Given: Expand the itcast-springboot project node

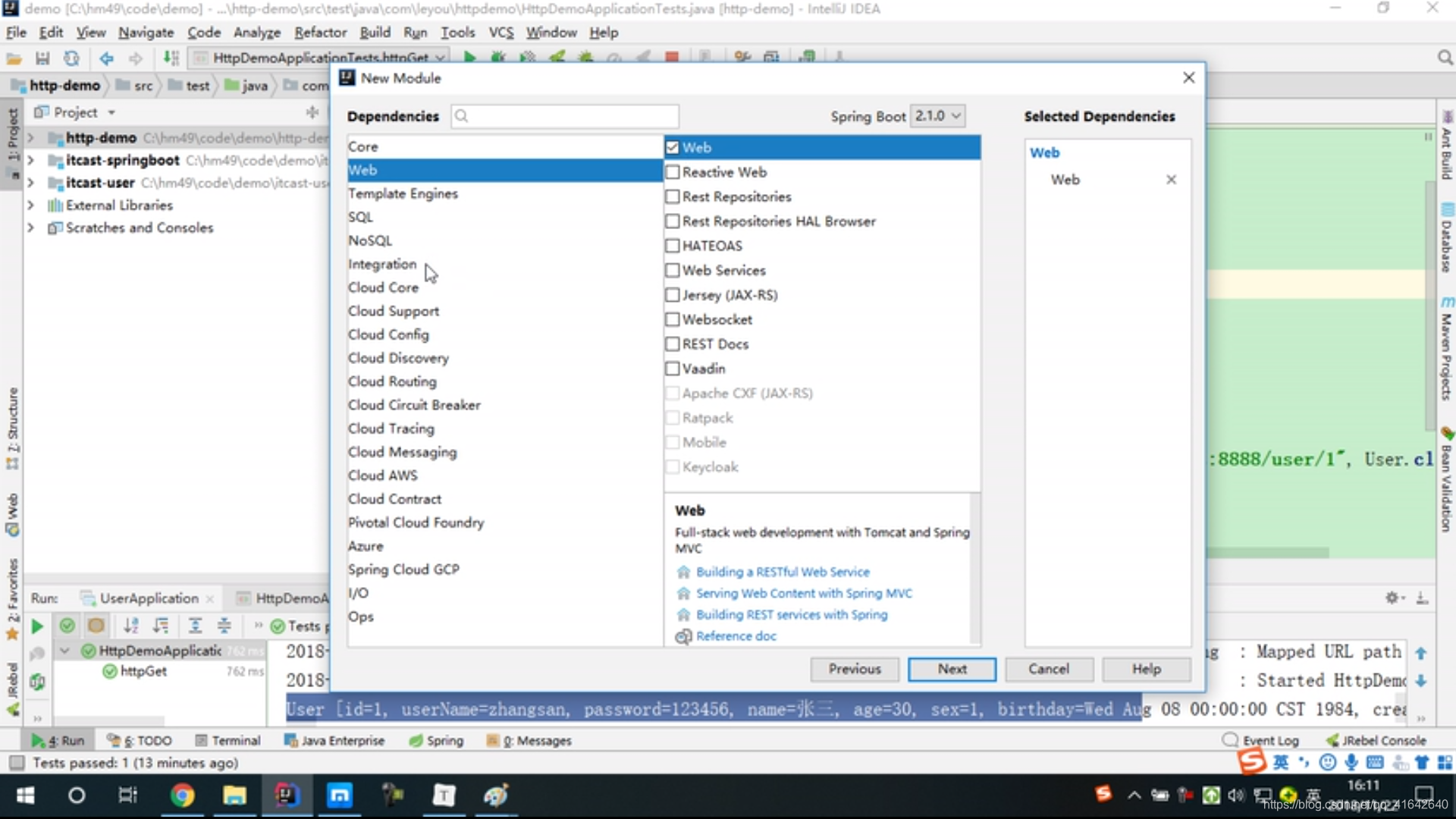Looking at the screenshot, I should (31, 161).
